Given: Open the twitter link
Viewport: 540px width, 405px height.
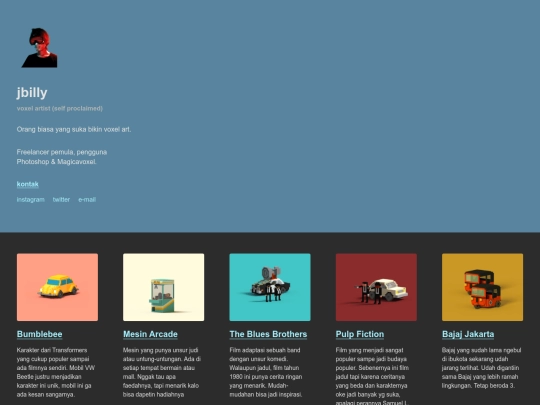Looking at the screenshot, I should click(x=61, y=200).
